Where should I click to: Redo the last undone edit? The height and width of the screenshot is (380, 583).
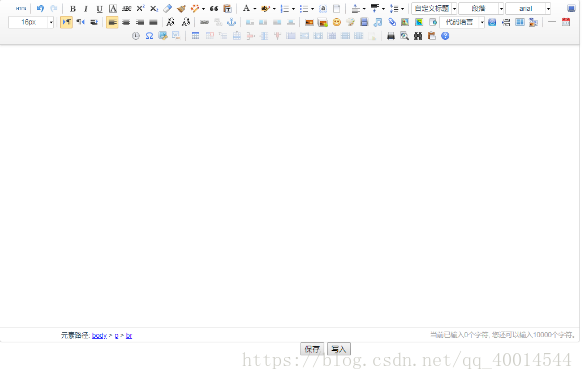click(x=54, y=9)
